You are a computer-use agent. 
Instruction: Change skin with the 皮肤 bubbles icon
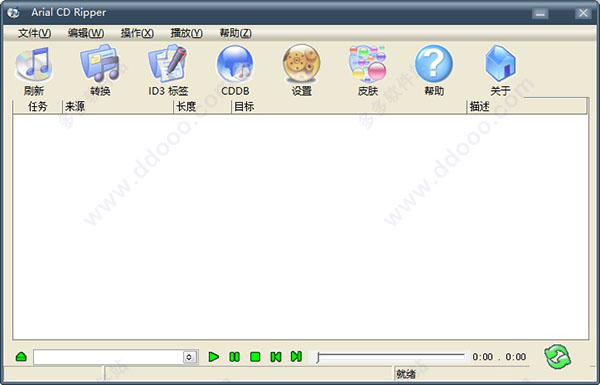368,64
